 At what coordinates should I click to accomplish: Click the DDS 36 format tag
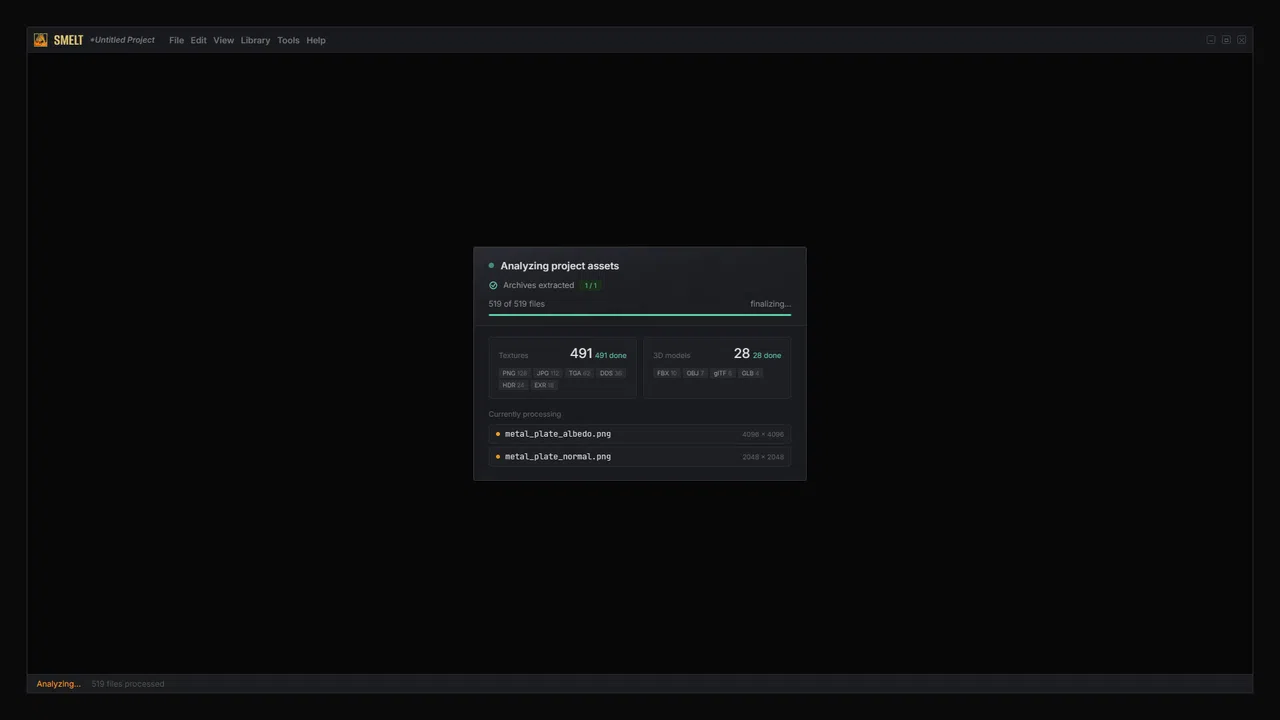coord(611,373)
